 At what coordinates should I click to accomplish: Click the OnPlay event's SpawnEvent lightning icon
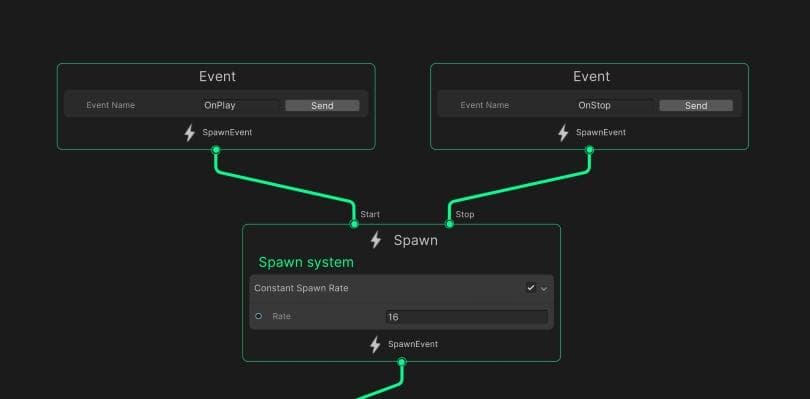[190, 133]
